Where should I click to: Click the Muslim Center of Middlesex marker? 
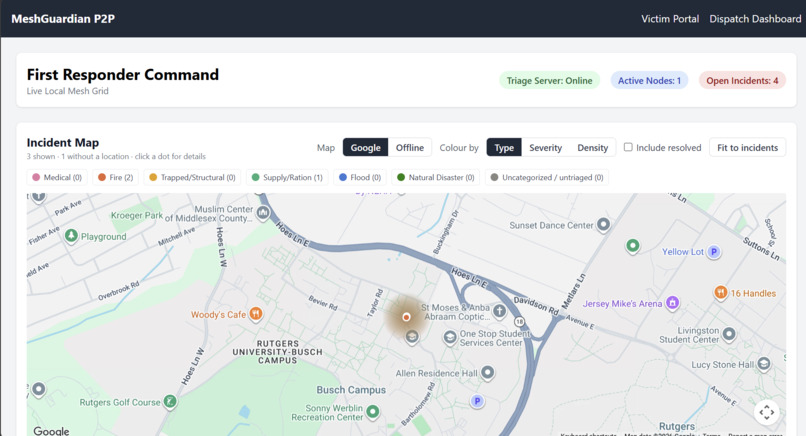(263, 212)
